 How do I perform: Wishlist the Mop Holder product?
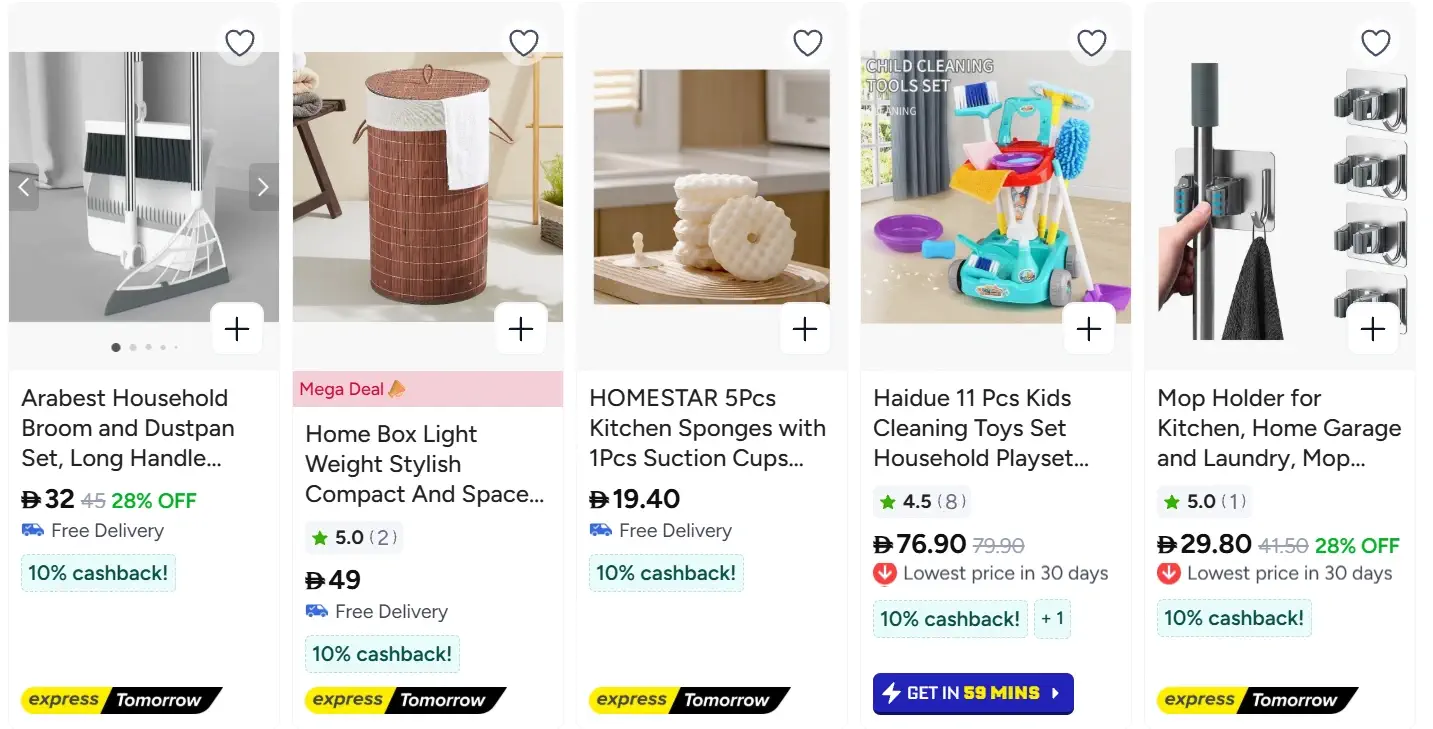[x=1375, y=43]
